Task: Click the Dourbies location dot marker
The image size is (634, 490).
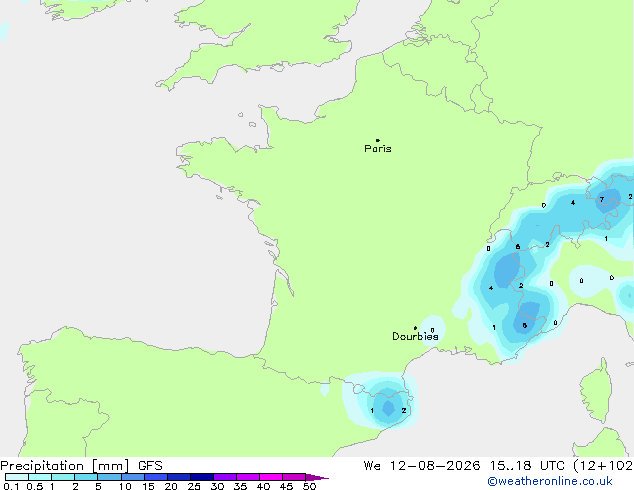Action: 415,328
